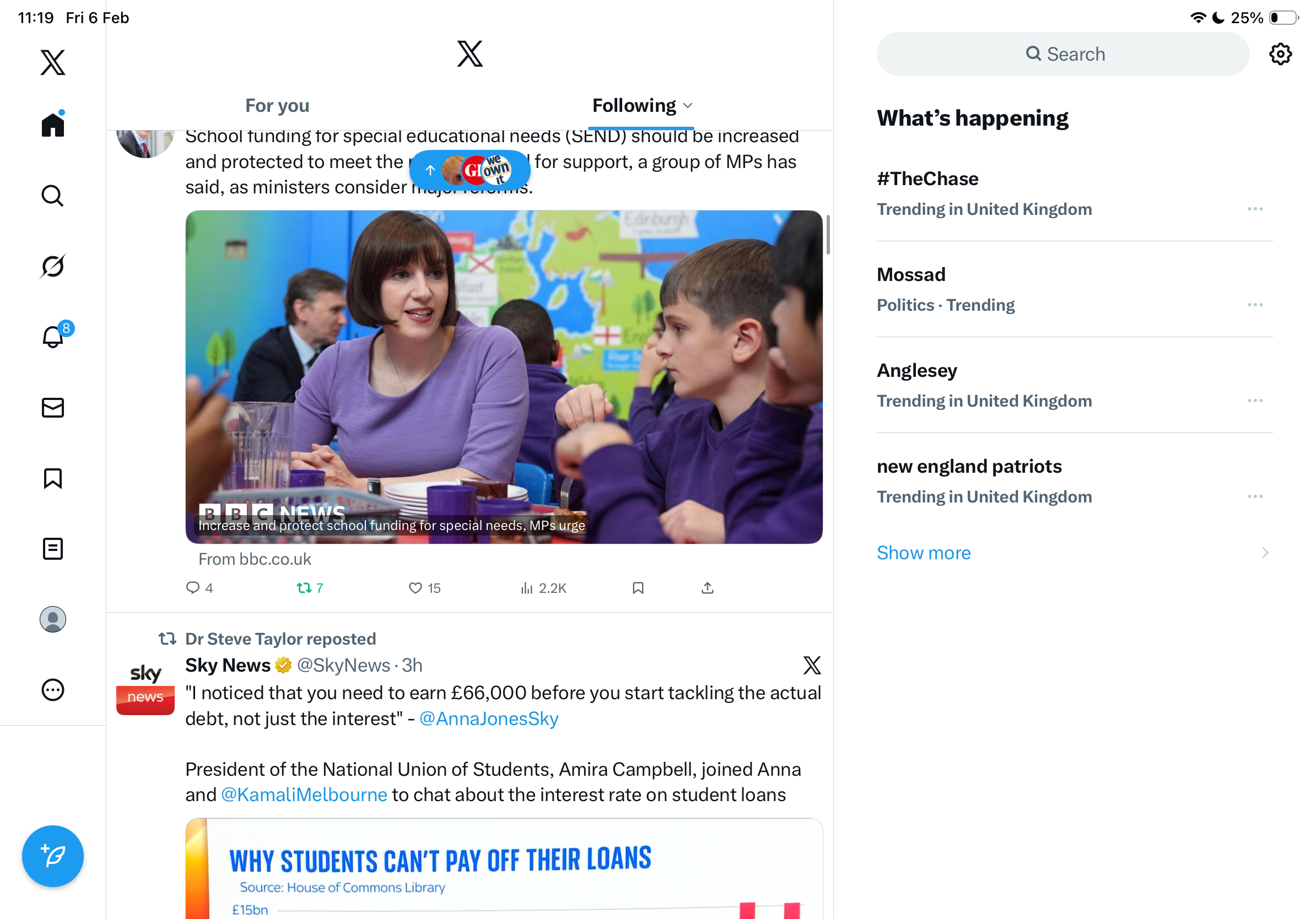Image resolution: width=1316 pixels, height=919 pixels.
Task: Open the Grok icon in sidebar
Action: tap(53, 266)
